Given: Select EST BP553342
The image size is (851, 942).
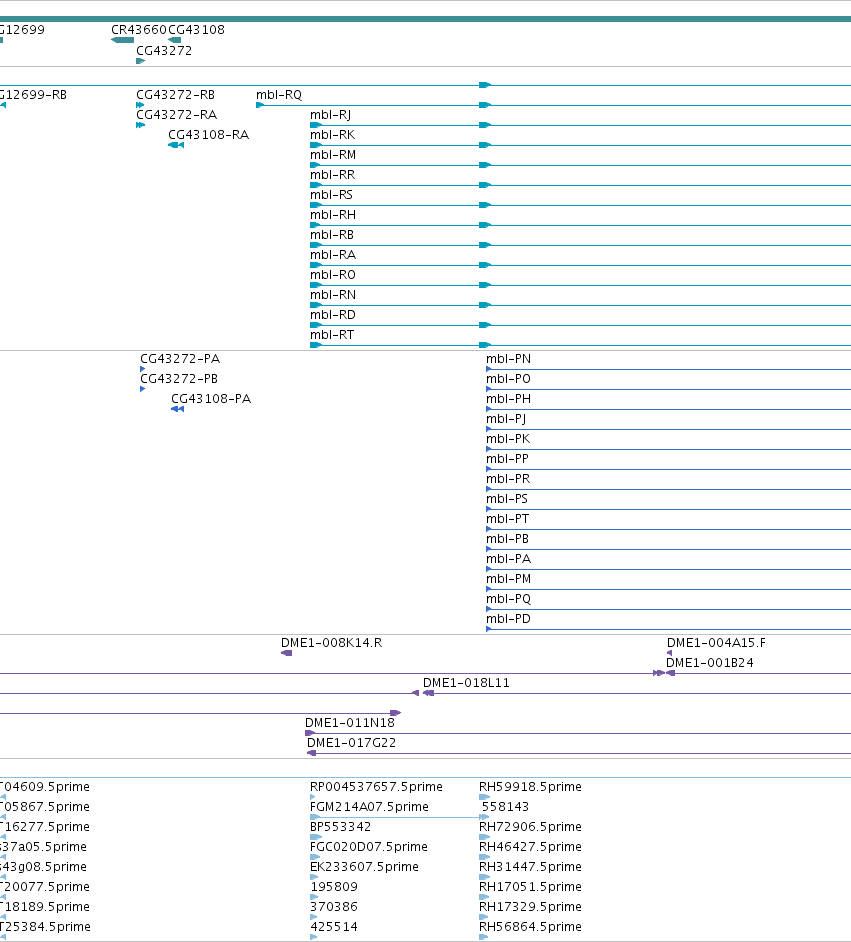Looking at the screenshot, I should [341, 827].
